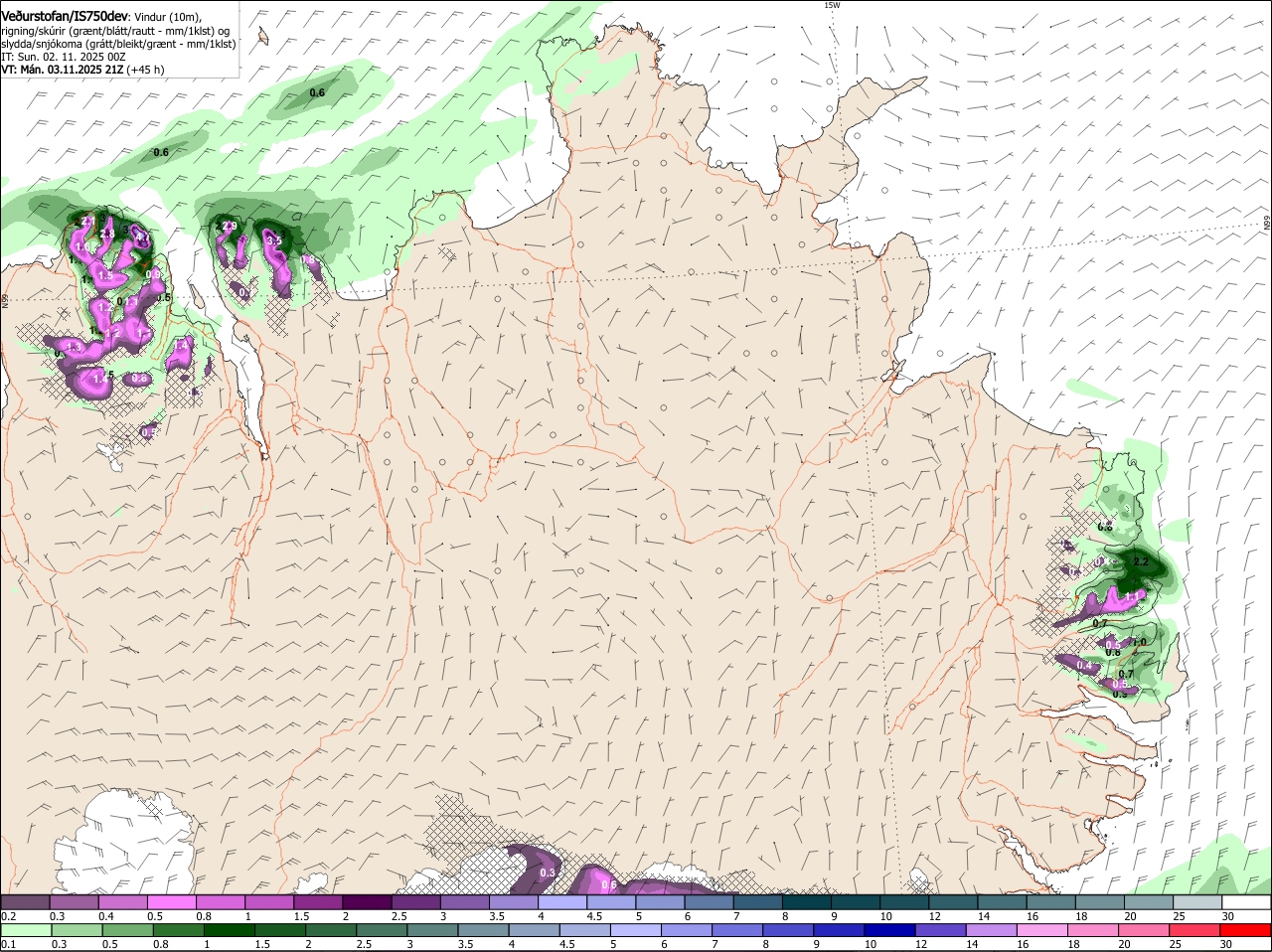
Task: Click the top-row swatch between 1.5 and 2
Action: (318, 901)
